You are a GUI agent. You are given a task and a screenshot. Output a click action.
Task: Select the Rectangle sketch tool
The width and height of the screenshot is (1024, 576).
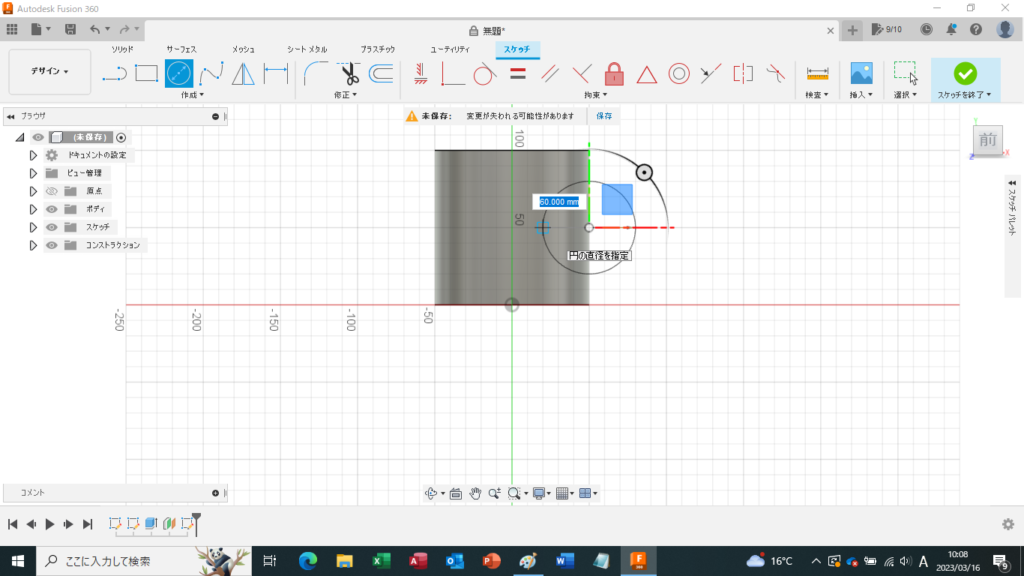[x=146, y=74]
